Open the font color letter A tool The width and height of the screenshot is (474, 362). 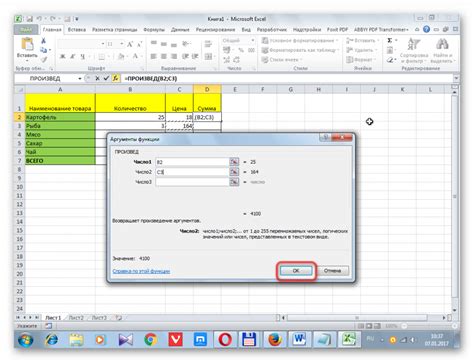pyautogui.click(x=135, y=56)
